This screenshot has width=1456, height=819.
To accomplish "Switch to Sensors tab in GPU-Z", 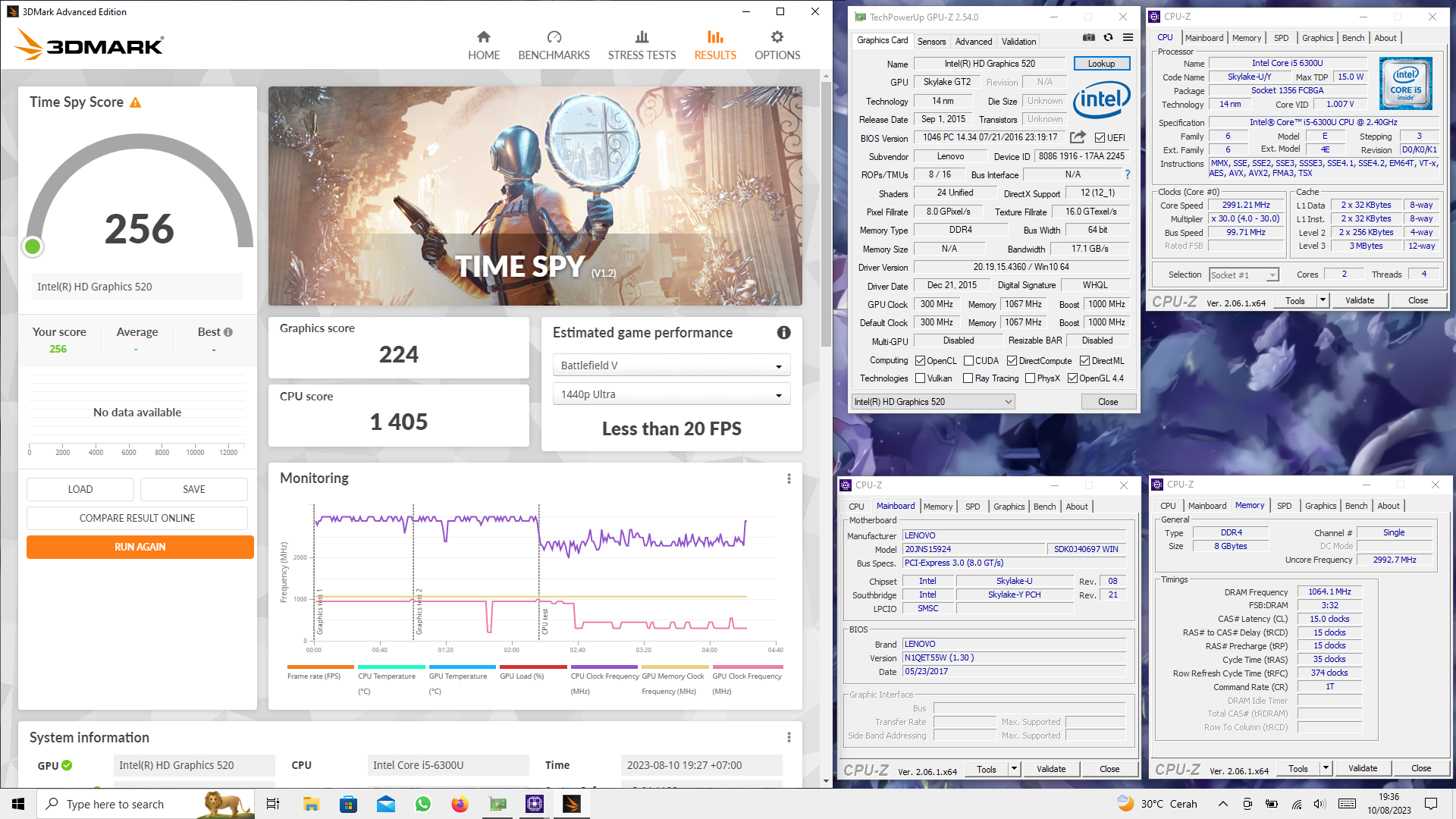I will pos(931,42).
